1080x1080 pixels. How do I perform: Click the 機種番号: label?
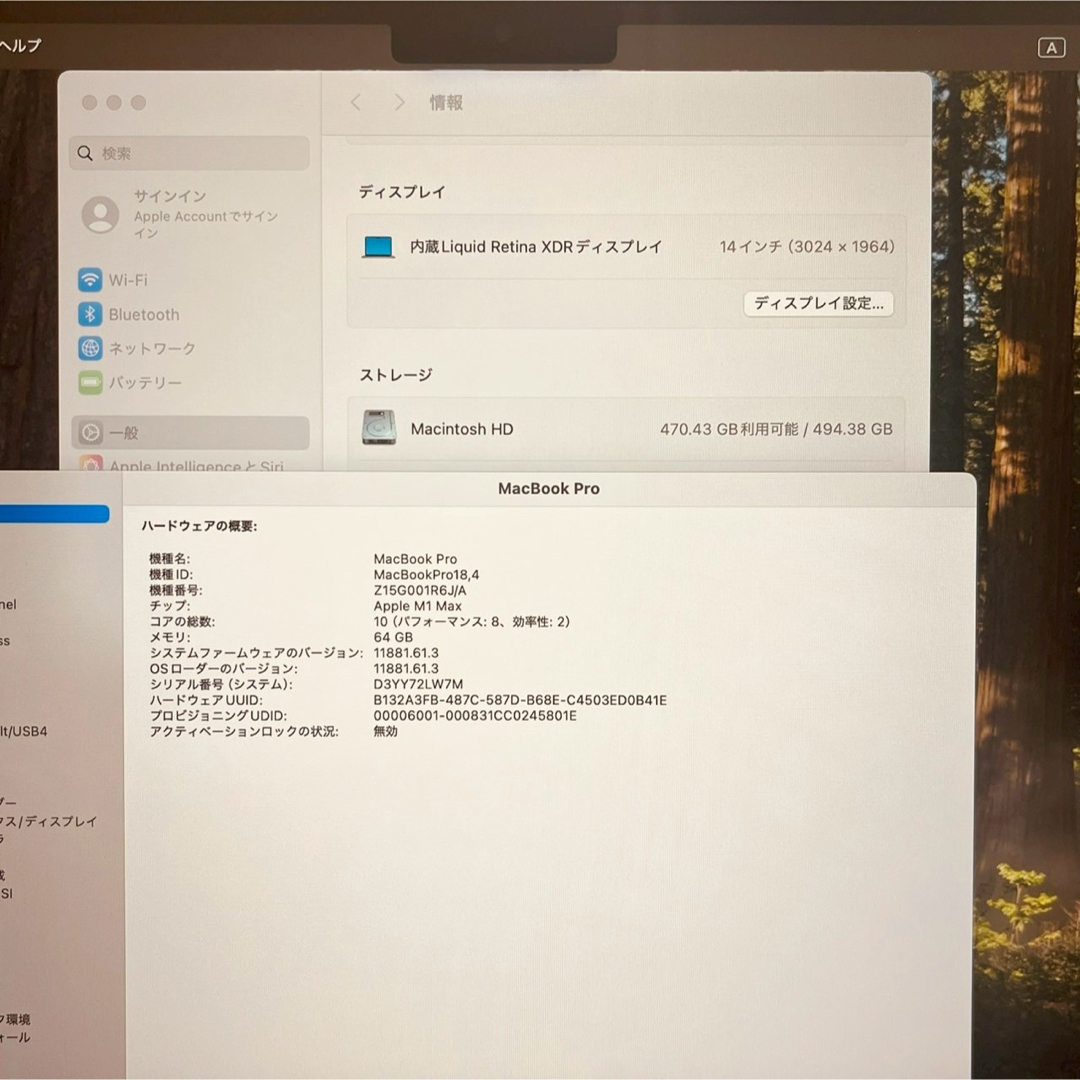click(176, 590)
